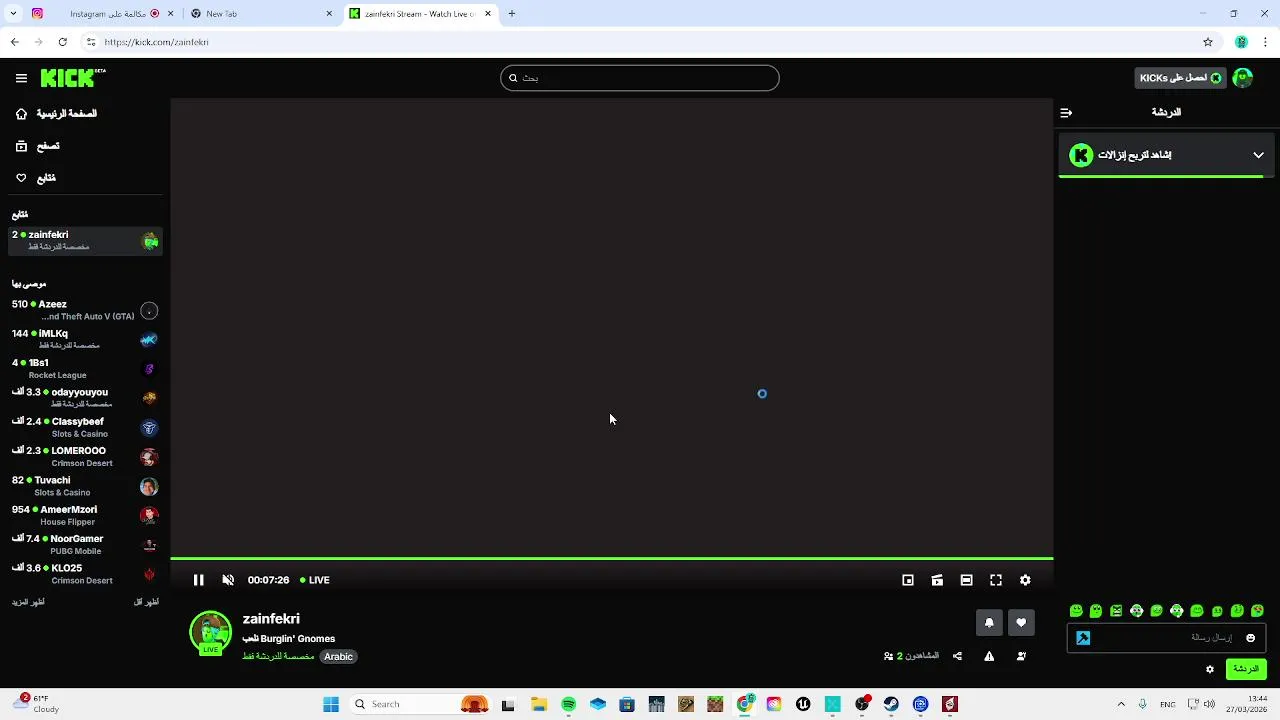Toggle theater mode in the player

(966, 580)
